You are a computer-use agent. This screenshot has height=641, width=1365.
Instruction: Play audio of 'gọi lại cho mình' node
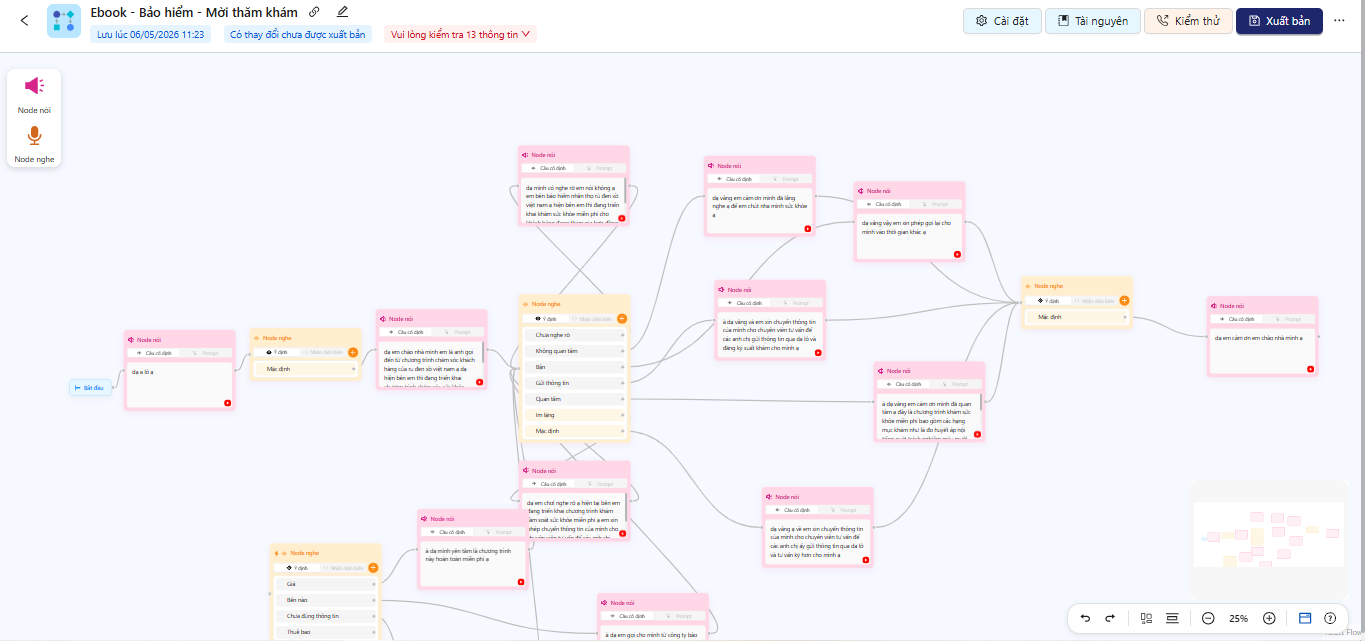coord(957,255)
